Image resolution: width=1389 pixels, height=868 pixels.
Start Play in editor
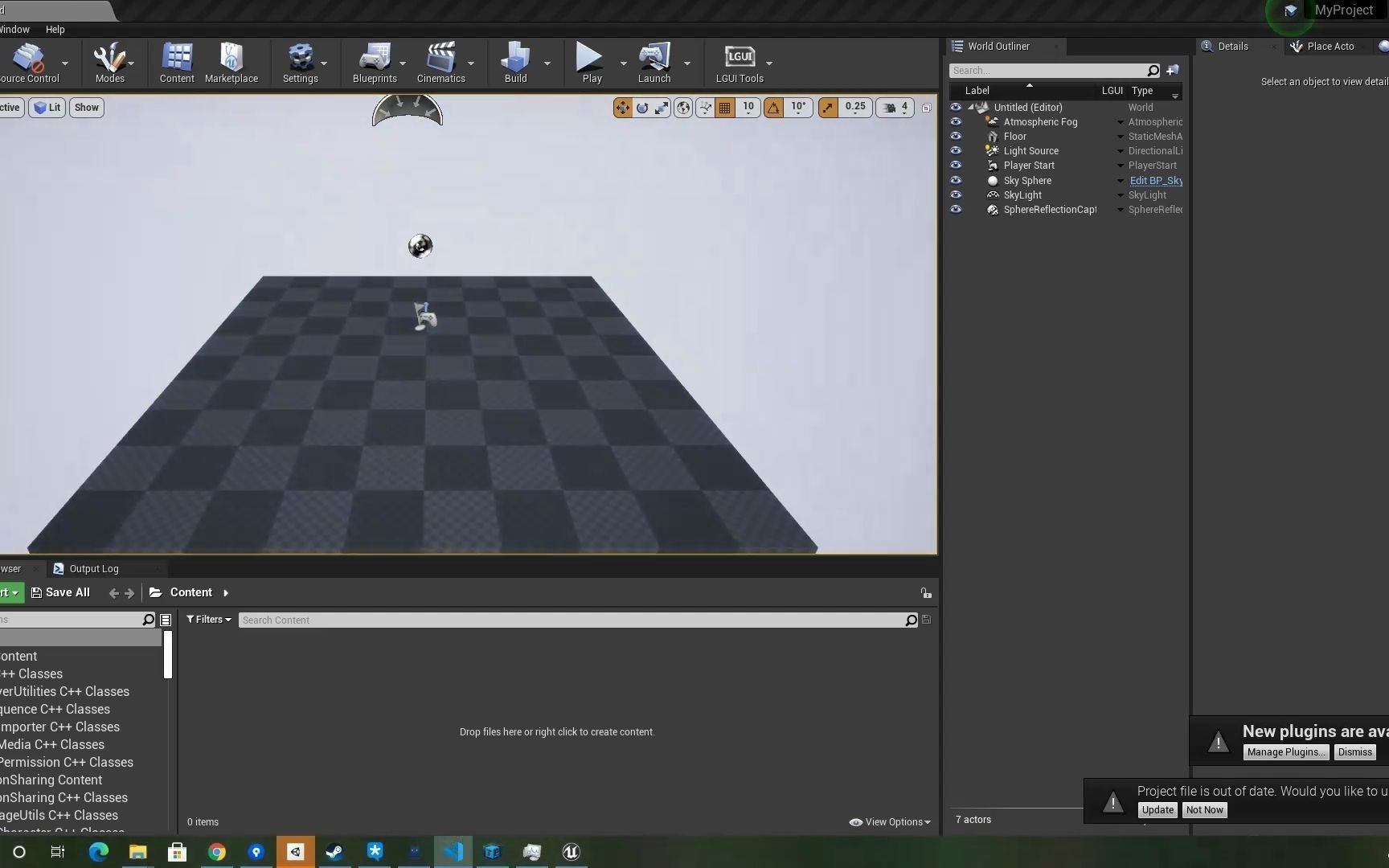592,63
